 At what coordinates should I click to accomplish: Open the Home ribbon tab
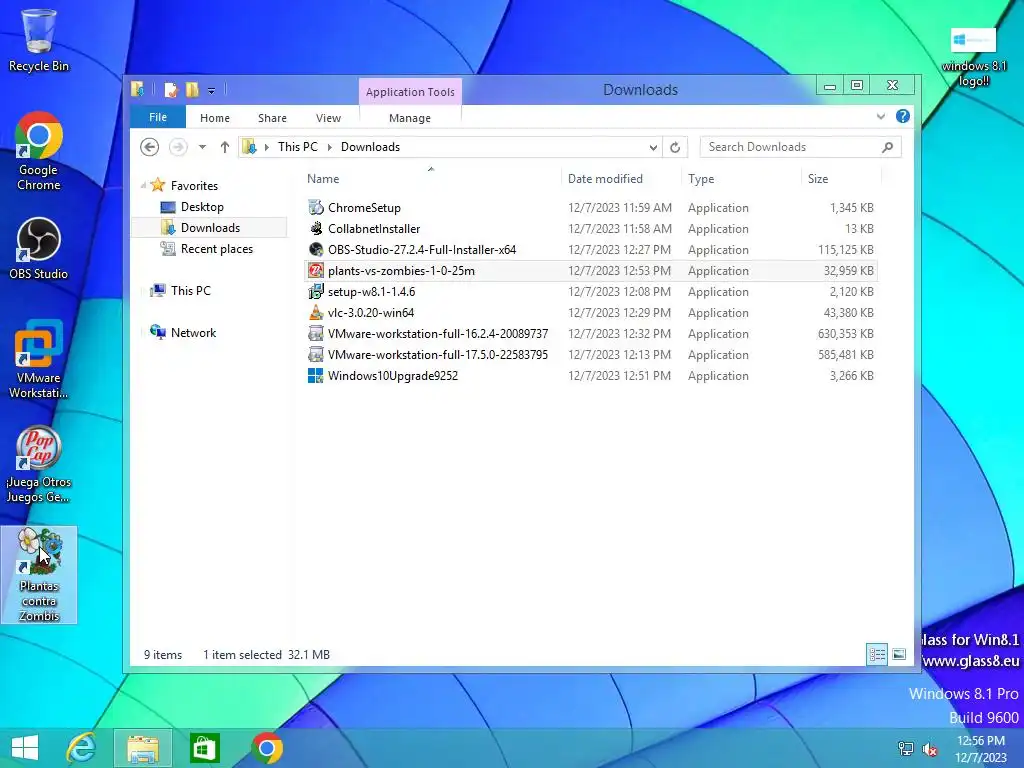[215, 118]
